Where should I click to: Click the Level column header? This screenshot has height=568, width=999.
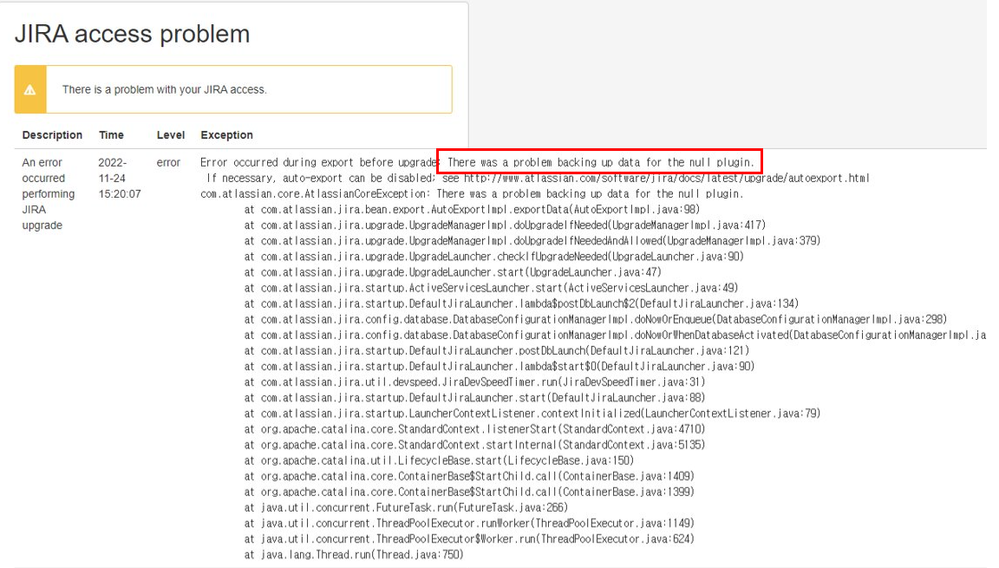coord(171,135)
